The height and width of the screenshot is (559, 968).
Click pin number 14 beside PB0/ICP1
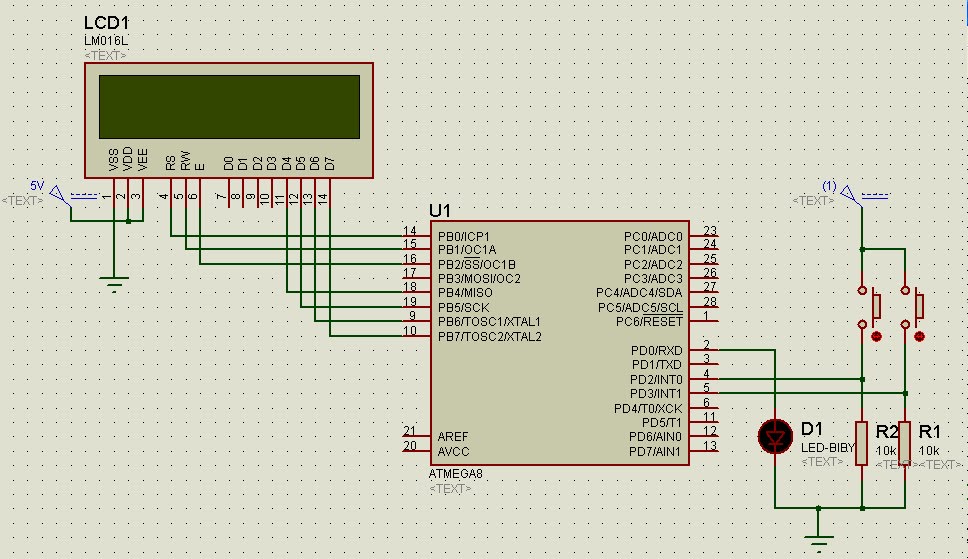pyautogui.click(x=410, y=231)
